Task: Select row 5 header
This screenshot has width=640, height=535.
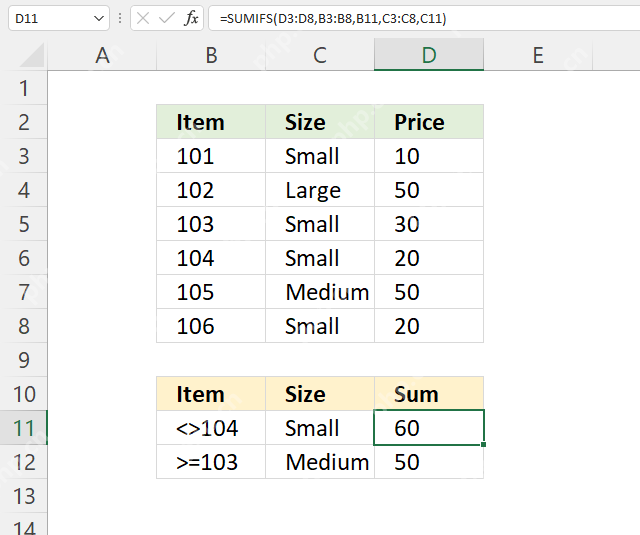Action: [x=24, y=224]
